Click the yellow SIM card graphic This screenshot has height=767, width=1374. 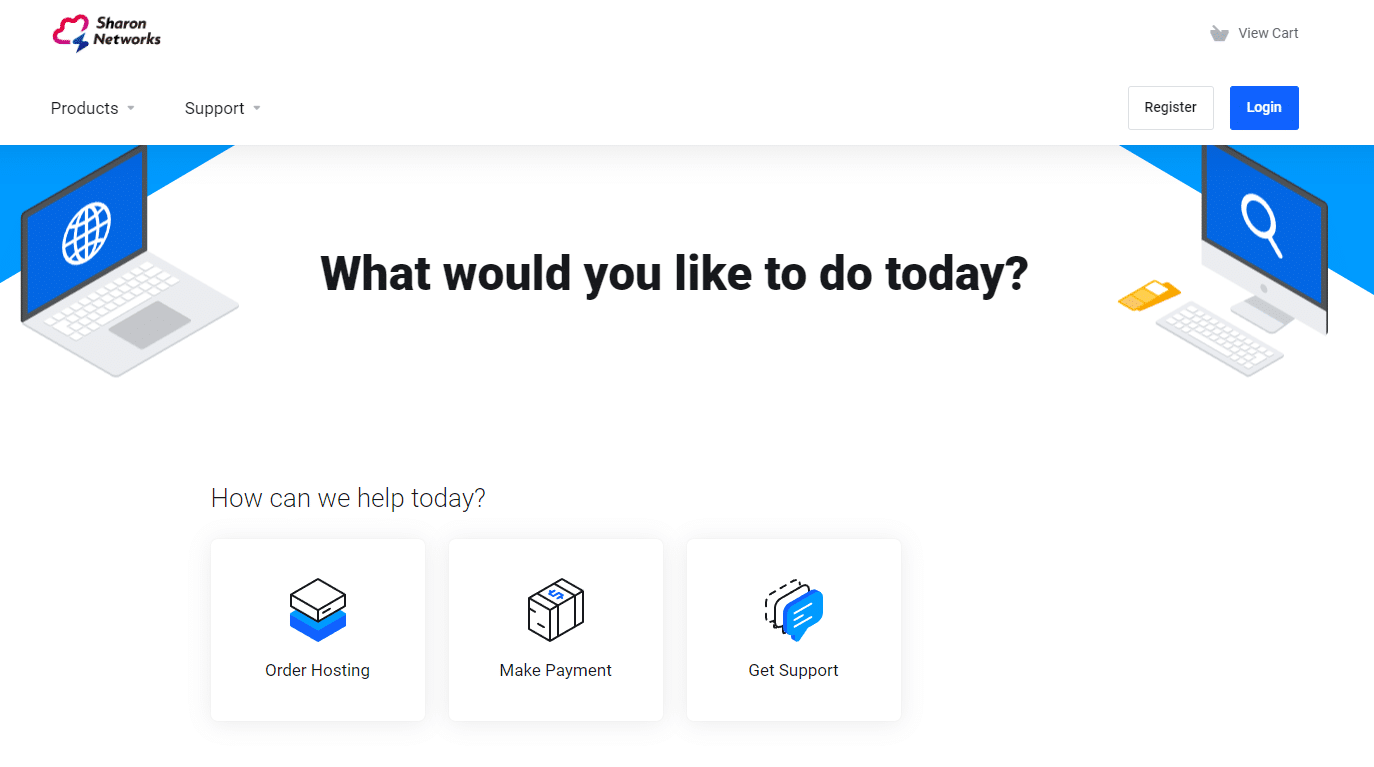point(1149,296)
